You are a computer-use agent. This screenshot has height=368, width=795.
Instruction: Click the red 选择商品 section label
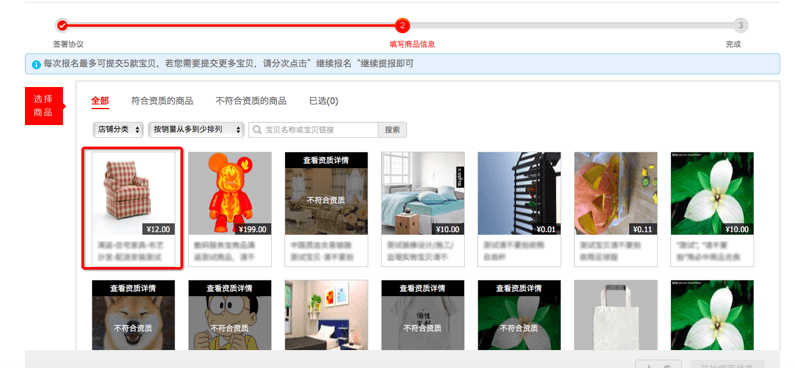[x=44, y=106]
